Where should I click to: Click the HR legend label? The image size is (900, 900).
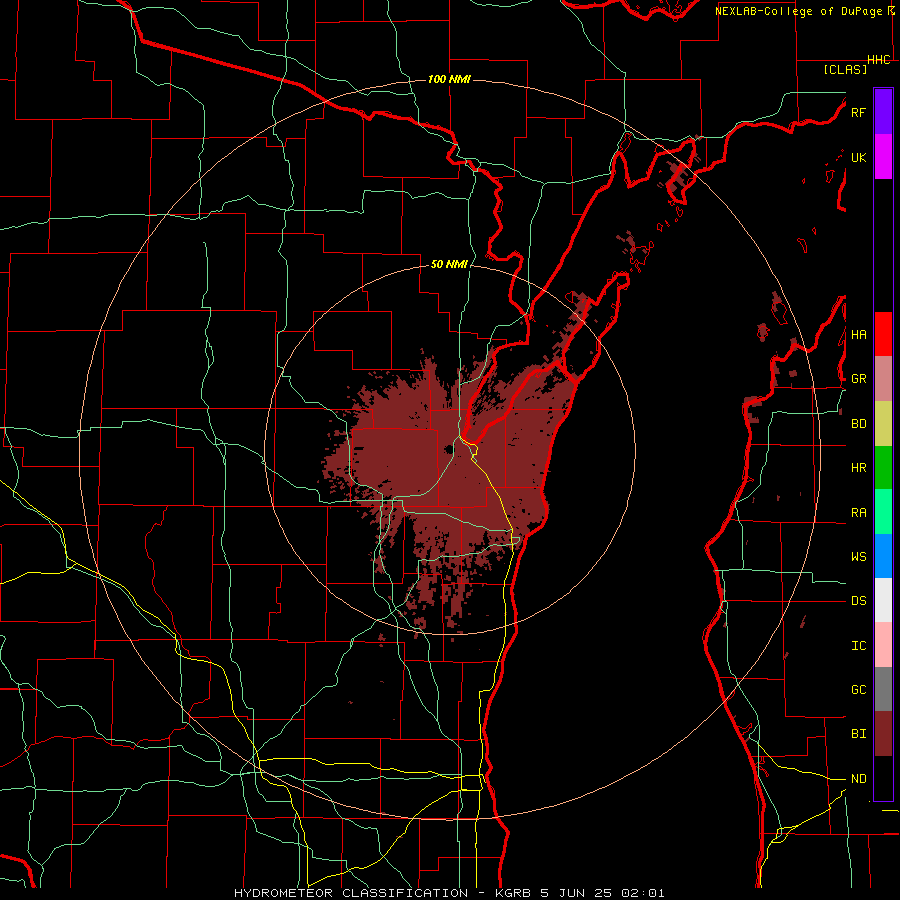858,468
